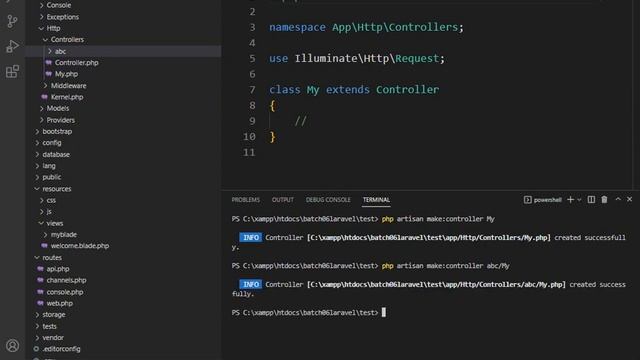Open Kernel.php file

point(67,97)
